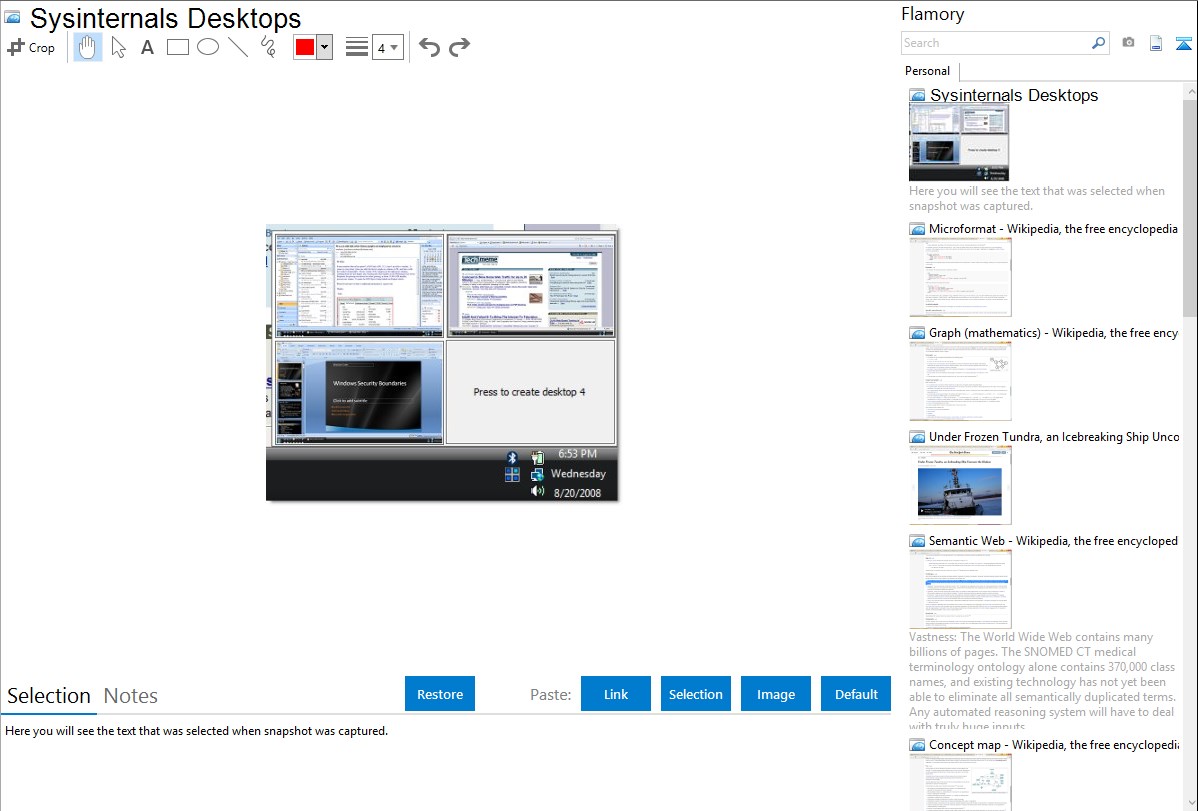Open the line width dropdown showing 4
1198x811 pixels.
(388, 47)
